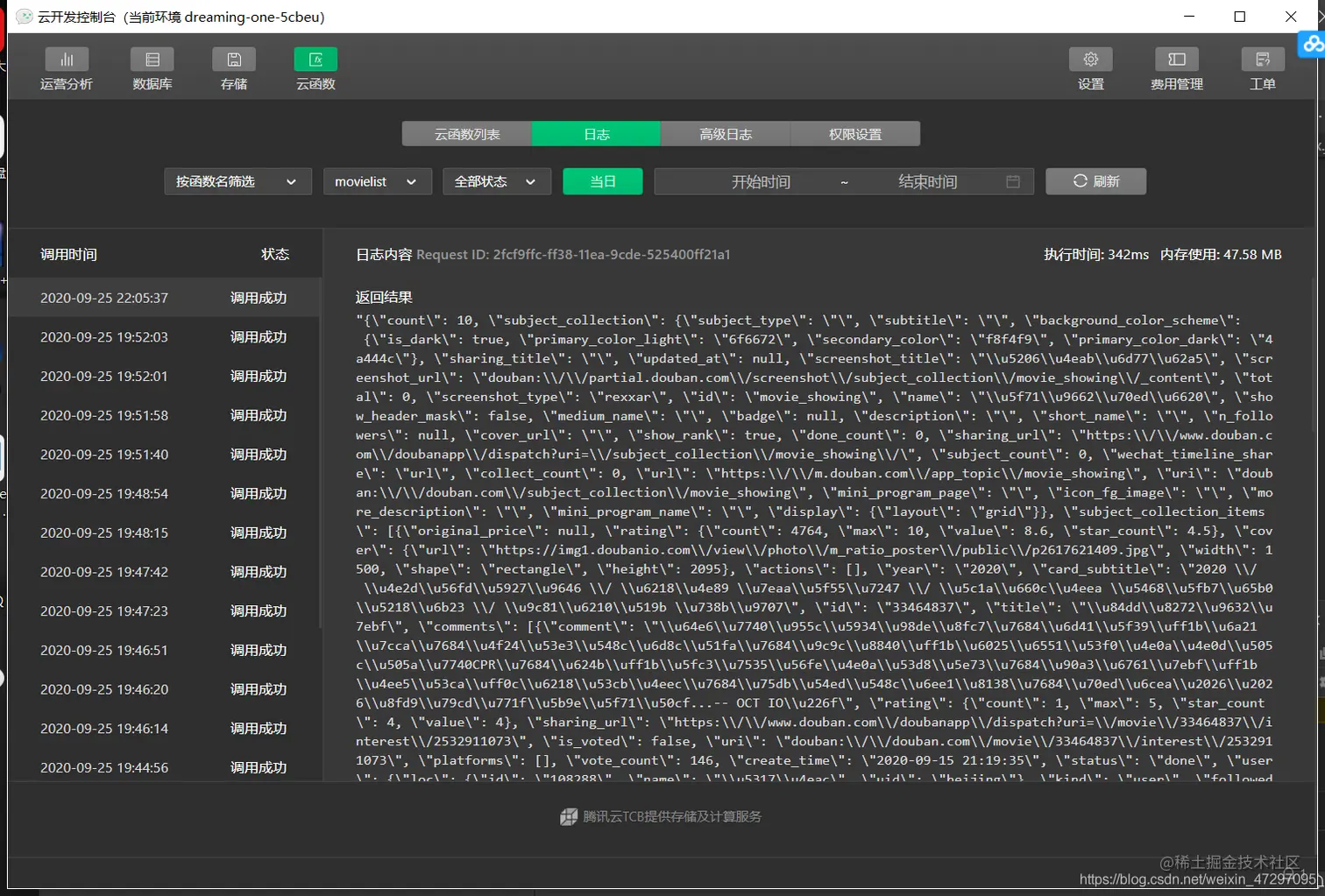The height and width of the screenshot is (896, 1325).
Task: Click 结束时间 end time field
Action: point(927,181)
